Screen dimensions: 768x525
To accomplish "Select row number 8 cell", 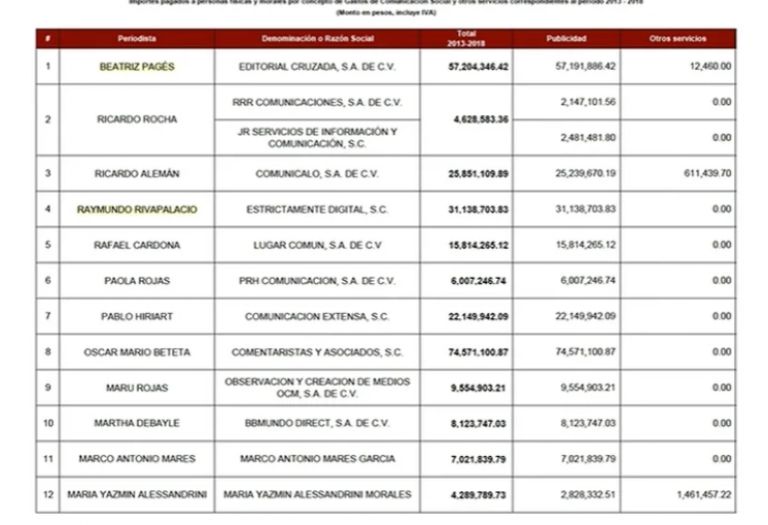I will (x=48, y=352).
